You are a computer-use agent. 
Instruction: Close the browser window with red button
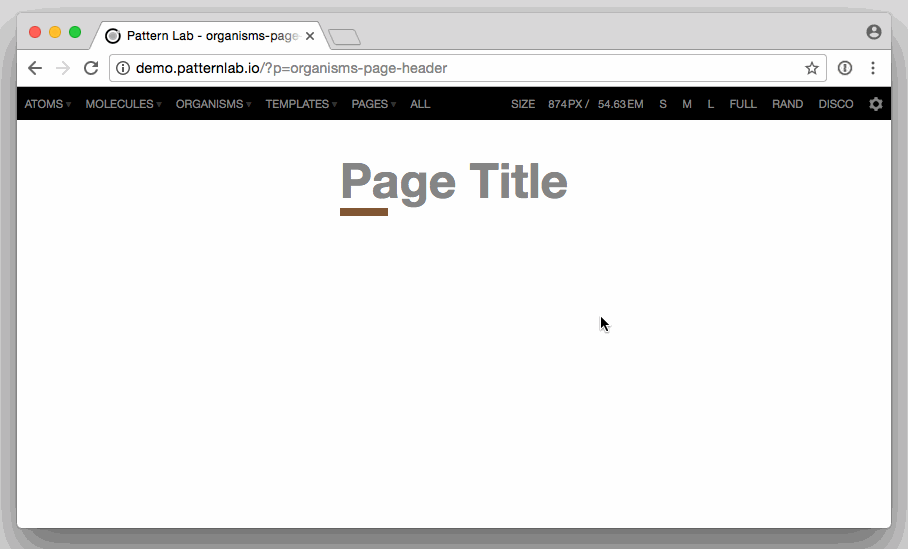click(35, 32)
